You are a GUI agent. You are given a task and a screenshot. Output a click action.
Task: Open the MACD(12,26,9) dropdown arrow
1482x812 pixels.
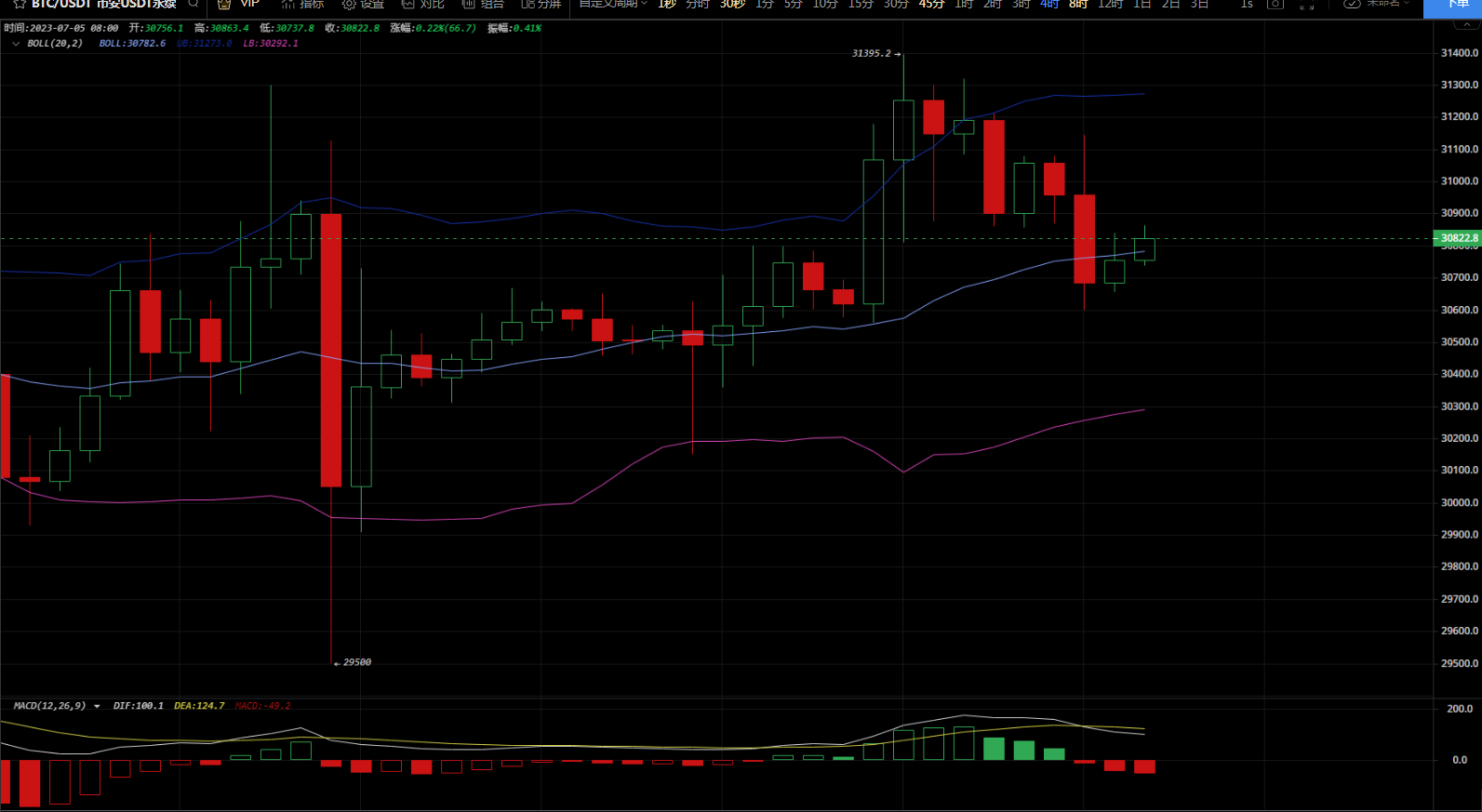[x=97, y=707]
